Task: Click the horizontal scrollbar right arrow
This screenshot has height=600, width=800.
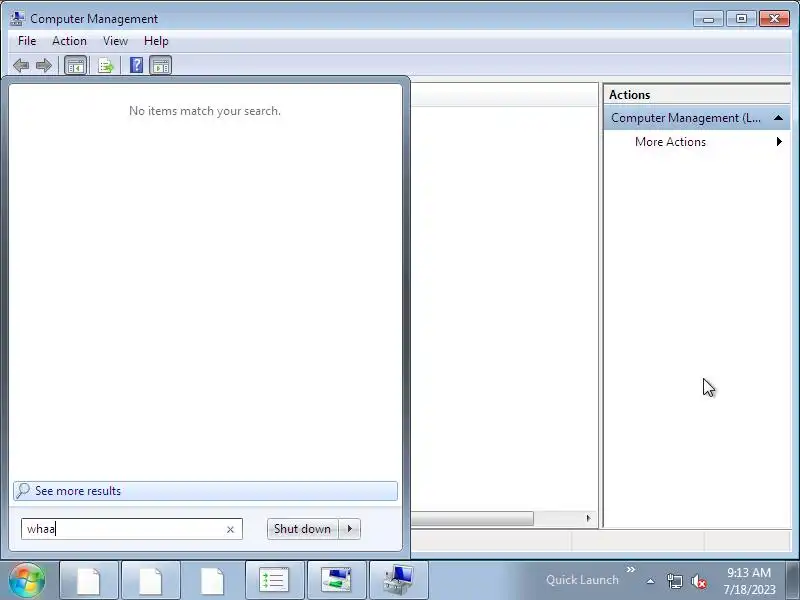Action: pyautogui.click(x=588, y=518)
